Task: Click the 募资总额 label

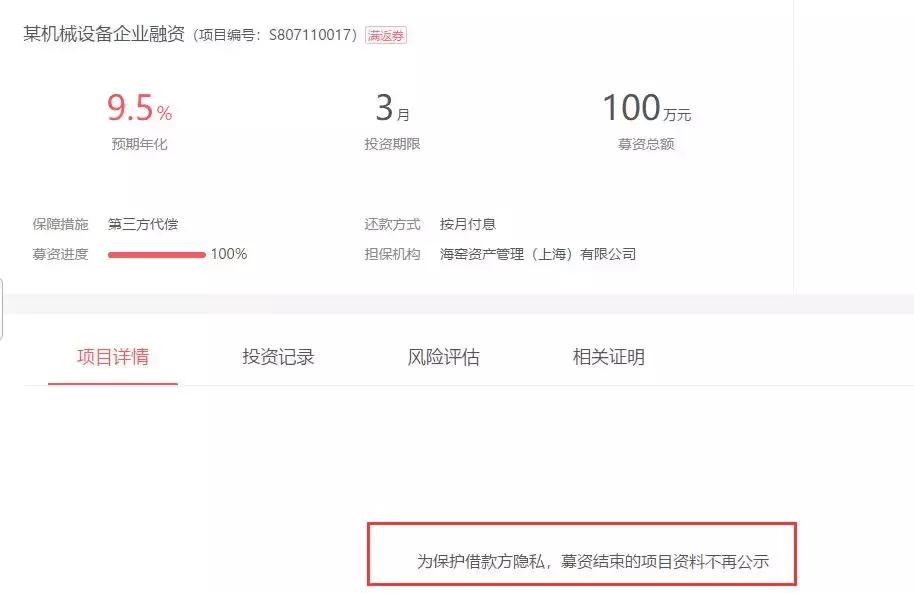Action: (x=646, y=144)
